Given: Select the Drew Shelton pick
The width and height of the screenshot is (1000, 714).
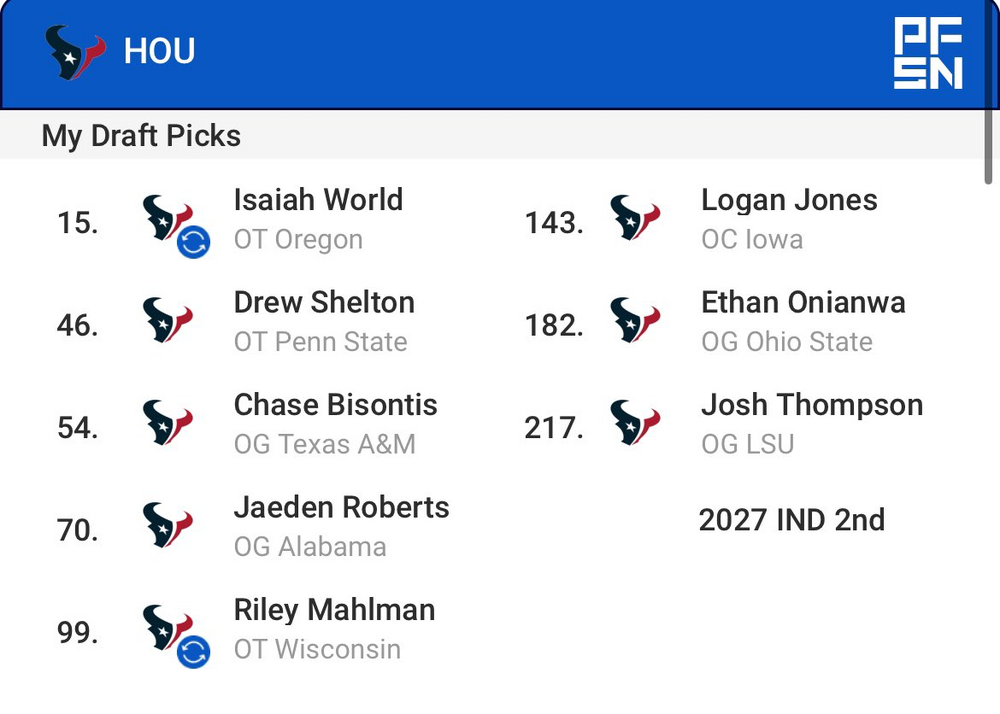Looking at the screenshot, I should (324, 303).
